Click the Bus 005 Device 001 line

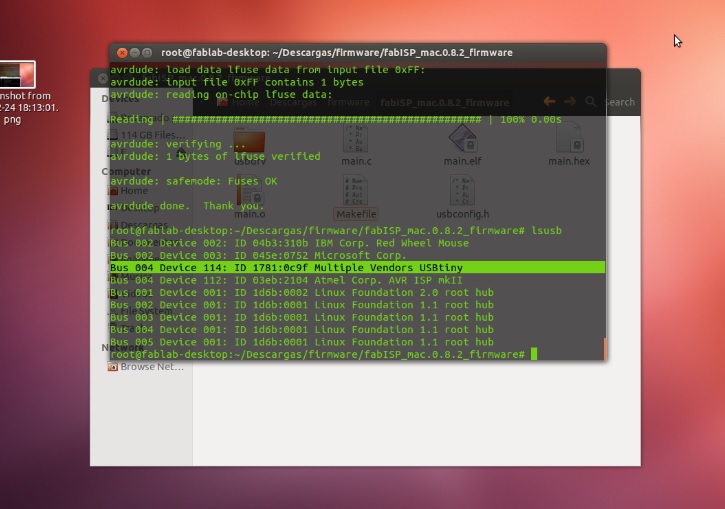click(301, 342)
